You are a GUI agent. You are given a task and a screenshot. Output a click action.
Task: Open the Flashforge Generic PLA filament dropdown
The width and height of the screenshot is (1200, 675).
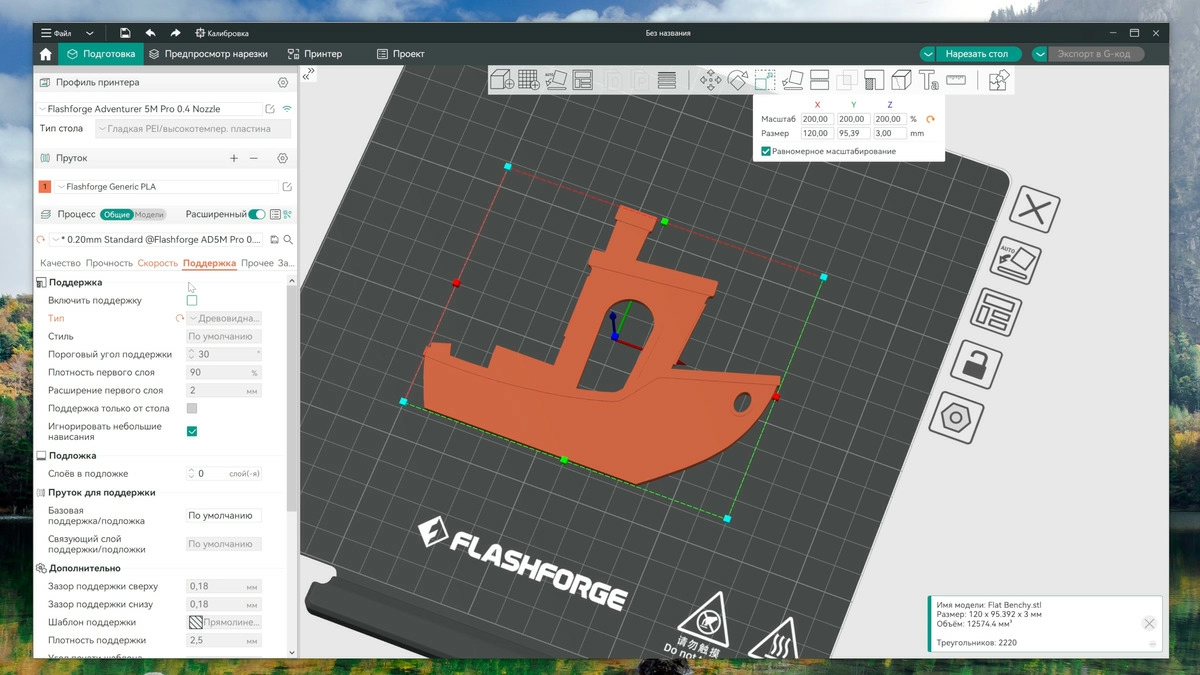[165, 187]
